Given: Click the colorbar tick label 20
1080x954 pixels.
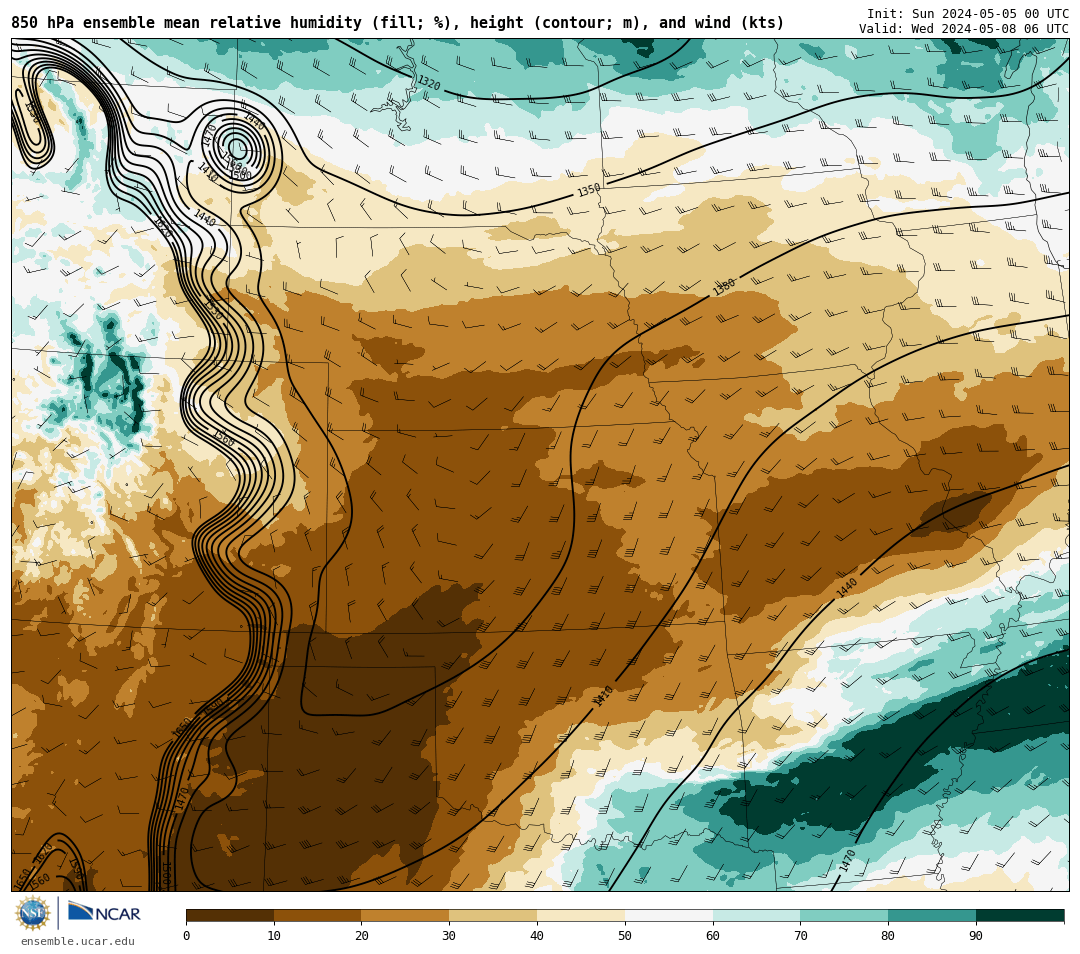Looking at the screenshot, I should pyautogui.click(x=362, y=935).
